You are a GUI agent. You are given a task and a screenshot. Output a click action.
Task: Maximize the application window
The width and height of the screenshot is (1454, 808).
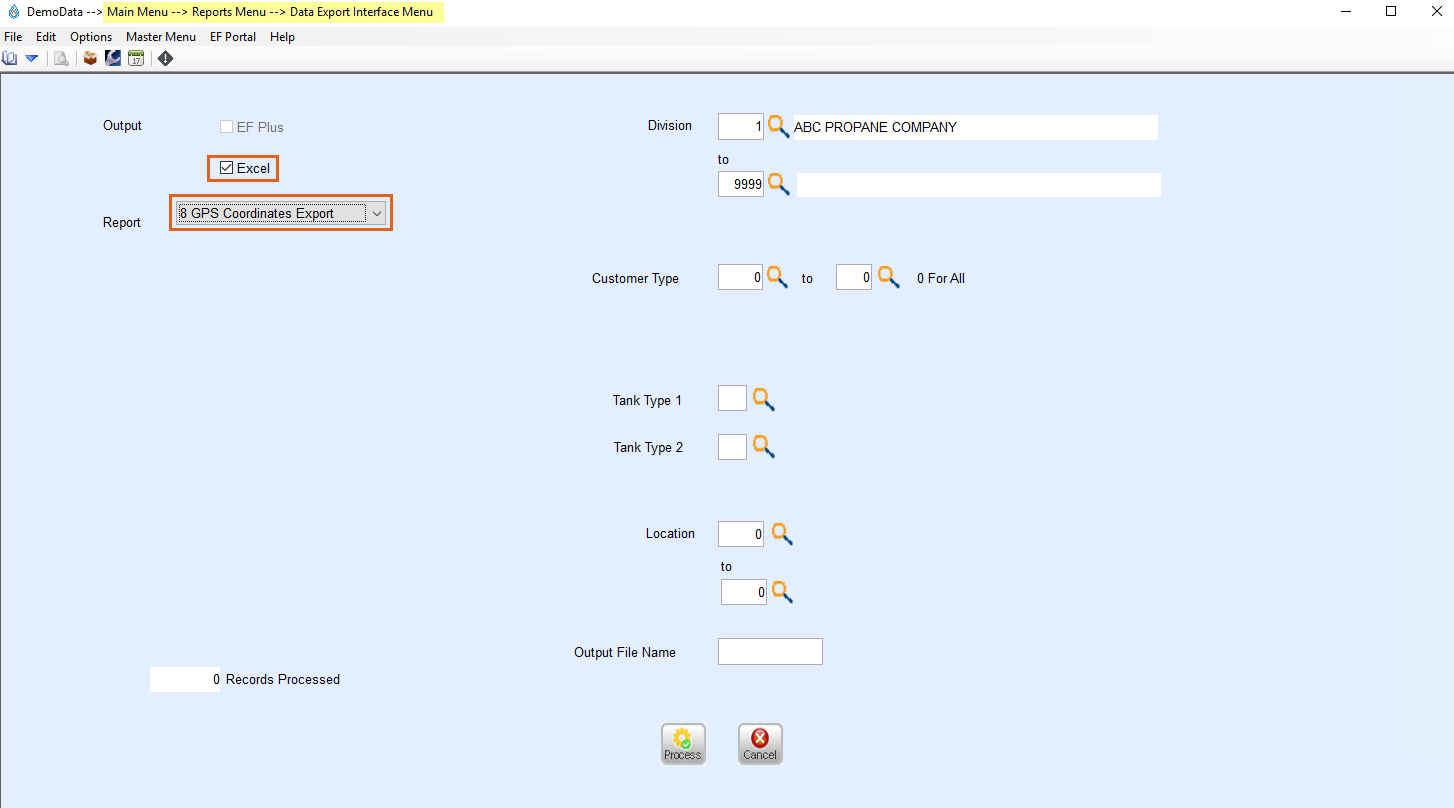point(1391,11)
